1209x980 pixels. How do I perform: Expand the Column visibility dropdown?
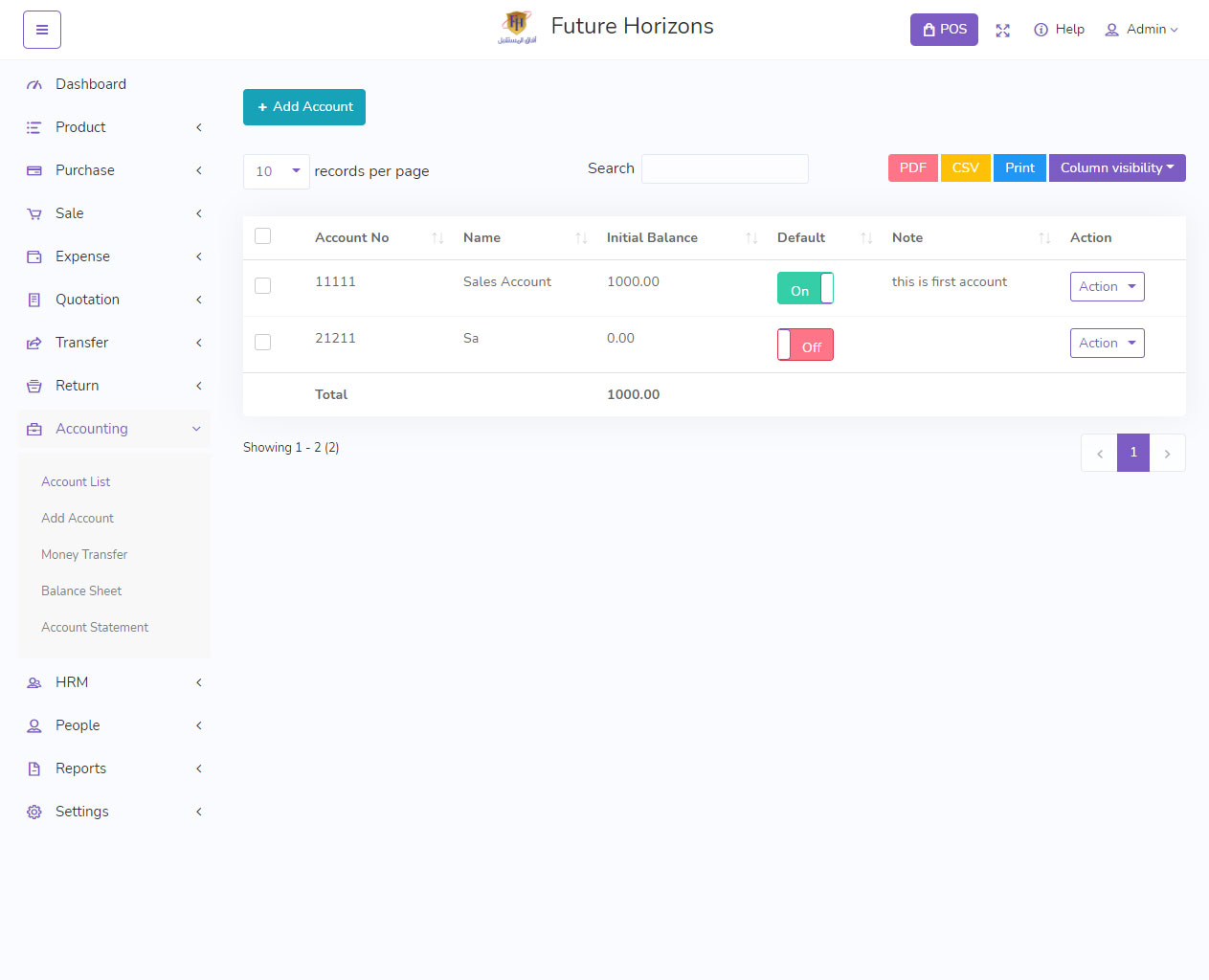point(1116,168)
